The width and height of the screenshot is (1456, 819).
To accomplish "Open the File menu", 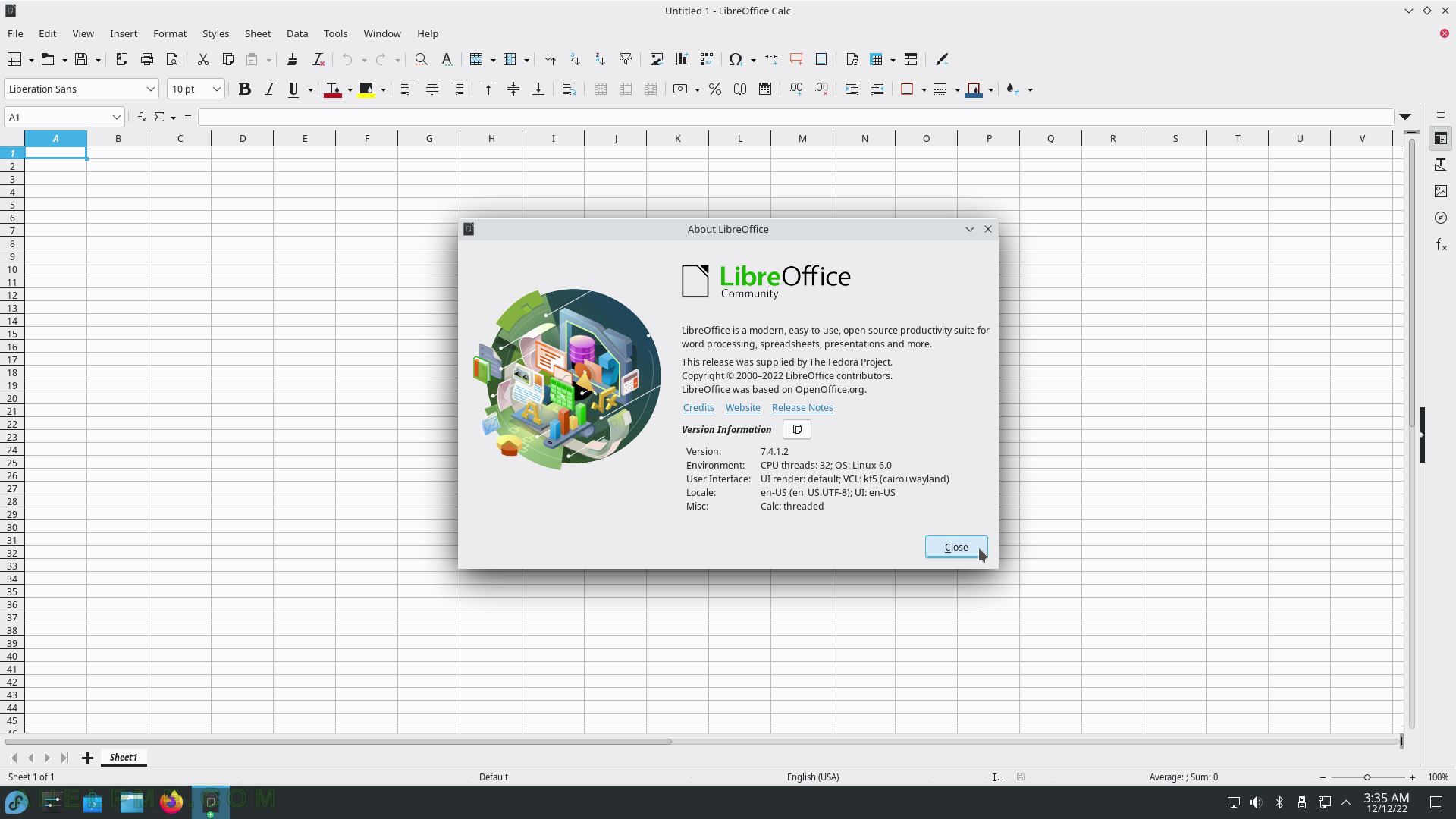I will click(x=15, y=33).
